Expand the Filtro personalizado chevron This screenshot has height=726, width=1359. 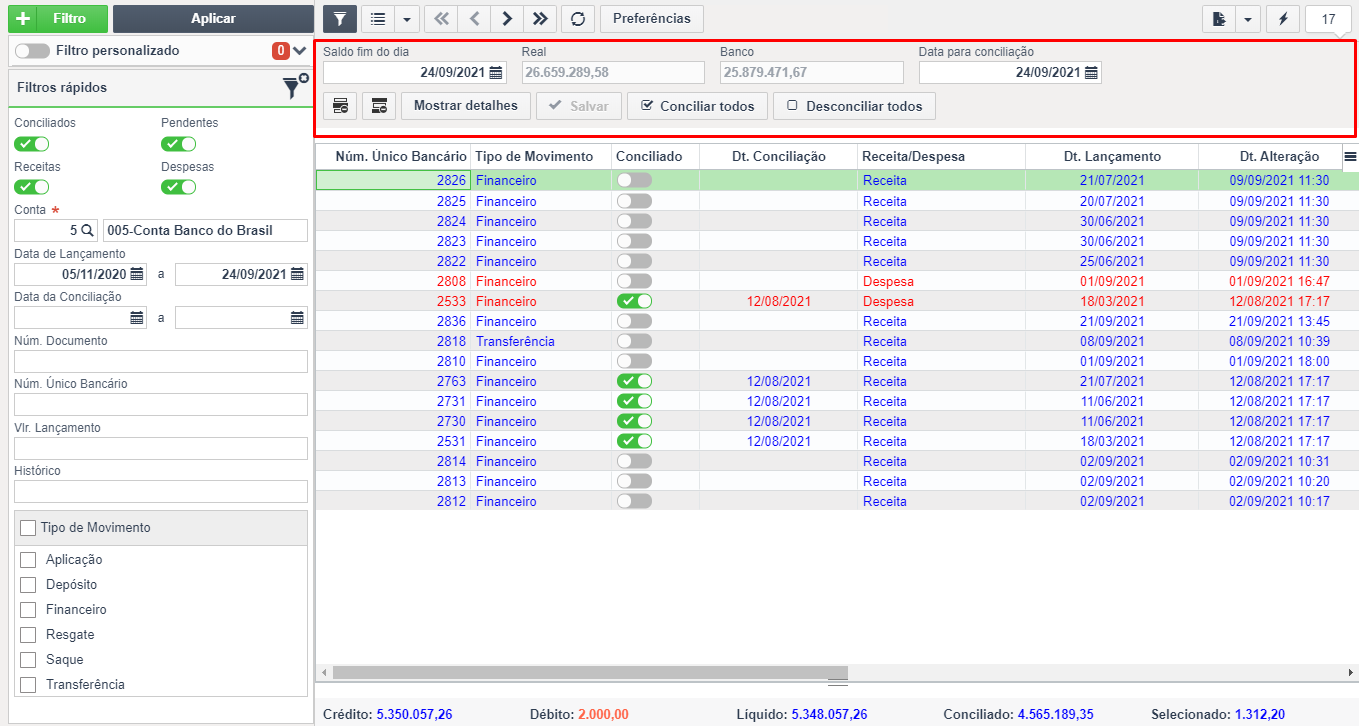click(x=299, y=50)
